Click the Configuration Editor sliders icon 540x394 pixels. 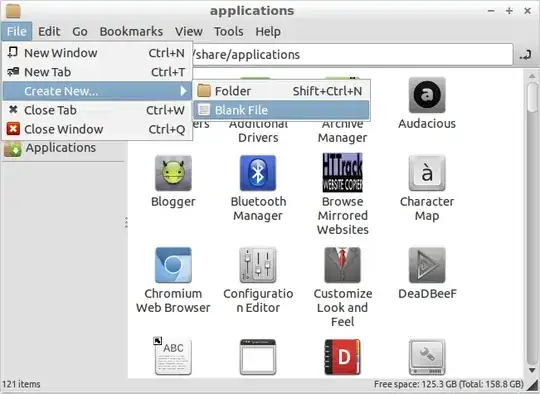(258, 265)
